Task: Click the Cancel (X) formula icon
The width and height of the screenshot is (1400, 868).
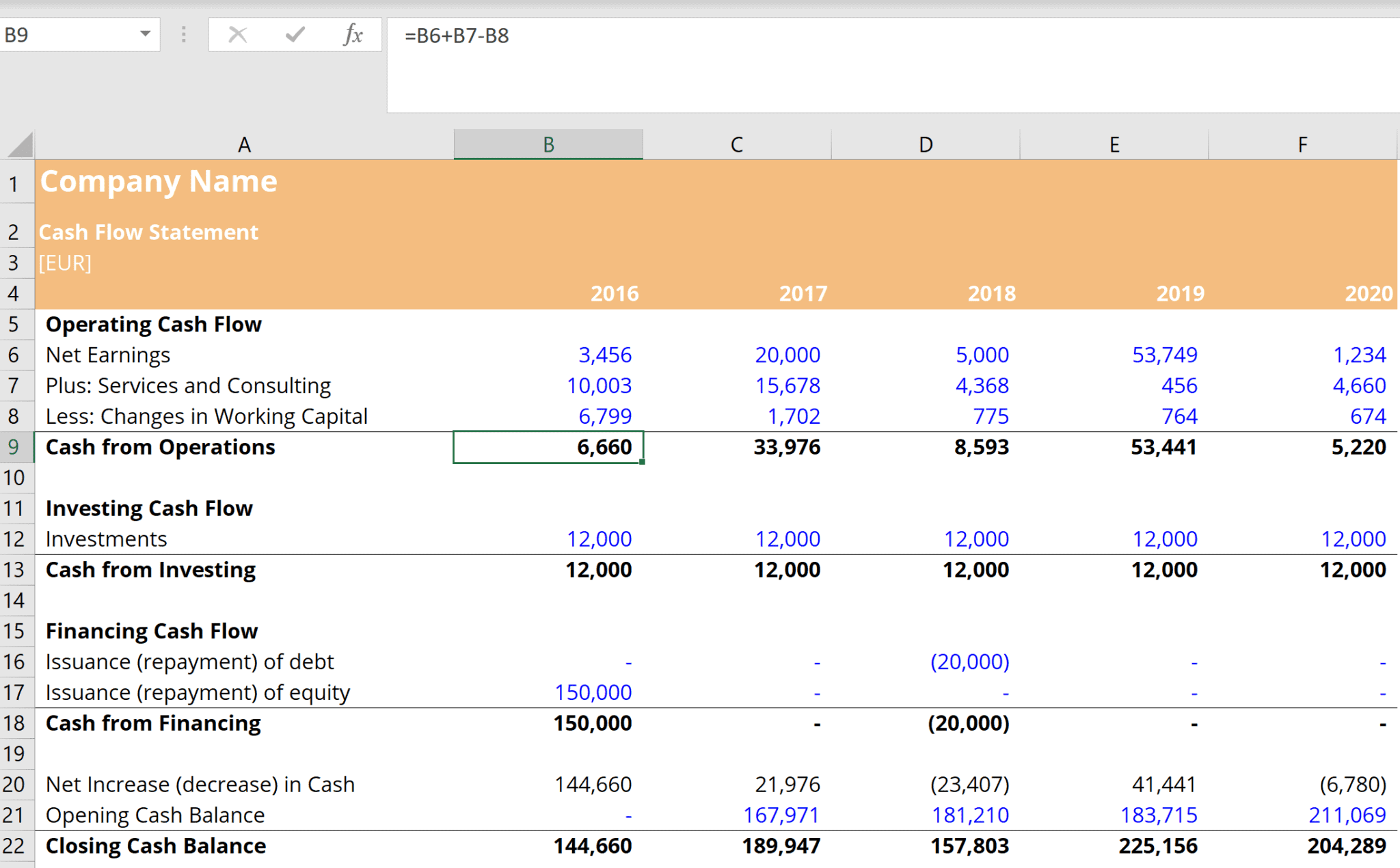Action: click(237, 35)
